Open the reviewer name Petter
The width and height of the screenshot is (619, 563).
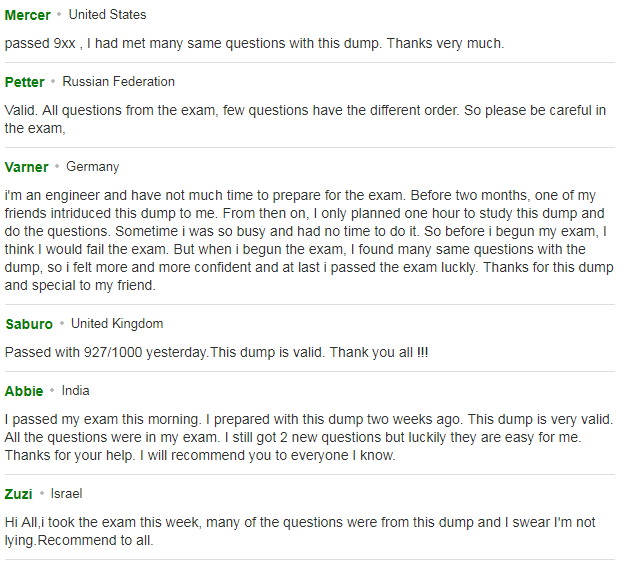pyautogui.click(x=24, y=82)
